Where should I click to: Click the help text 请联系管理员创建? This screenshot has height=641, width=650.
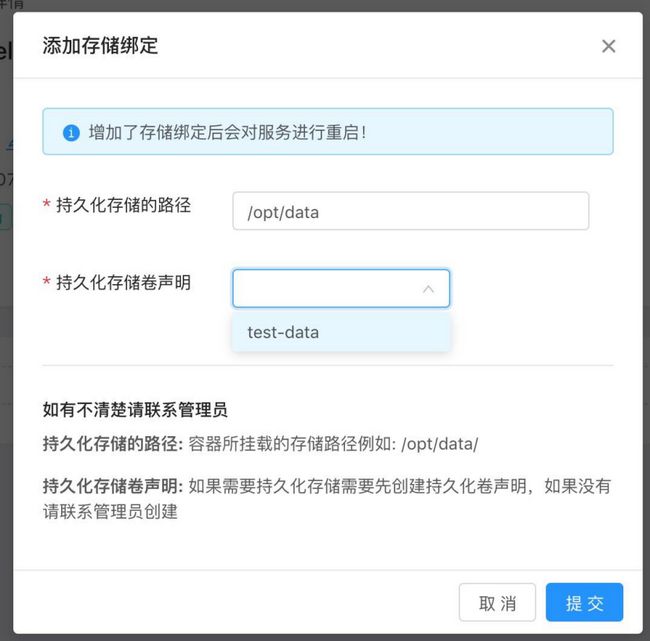pyautogui.click(x=110, y=512)
